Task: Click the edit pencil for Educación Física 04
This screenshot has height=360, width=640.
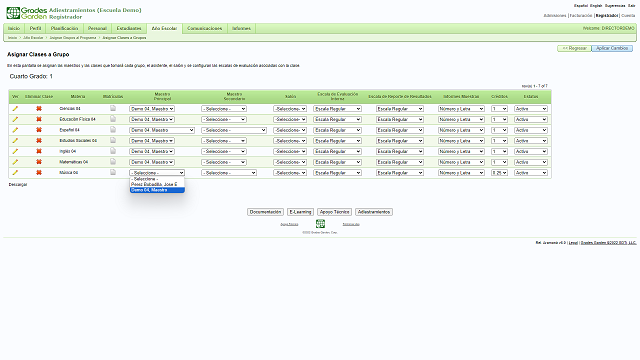Action: tap(15, 119)
